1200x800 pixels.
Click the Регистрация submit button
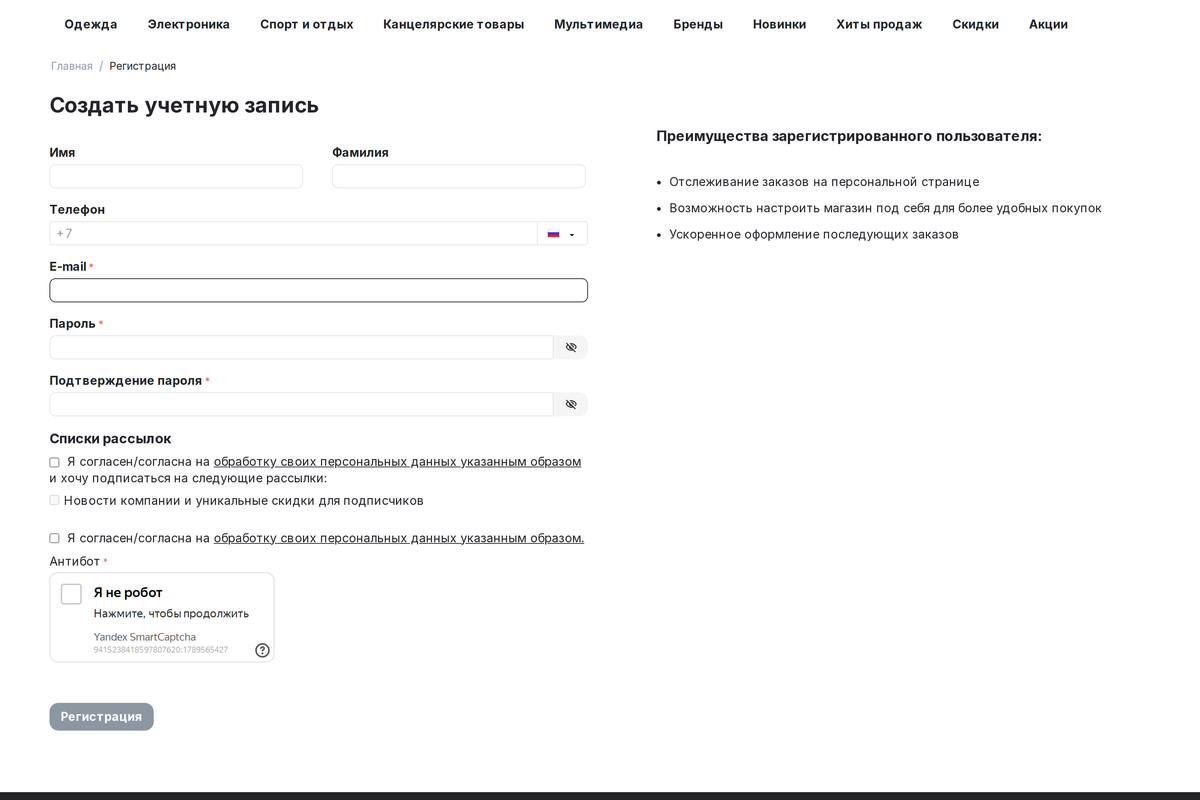click(x=102, y=717)
